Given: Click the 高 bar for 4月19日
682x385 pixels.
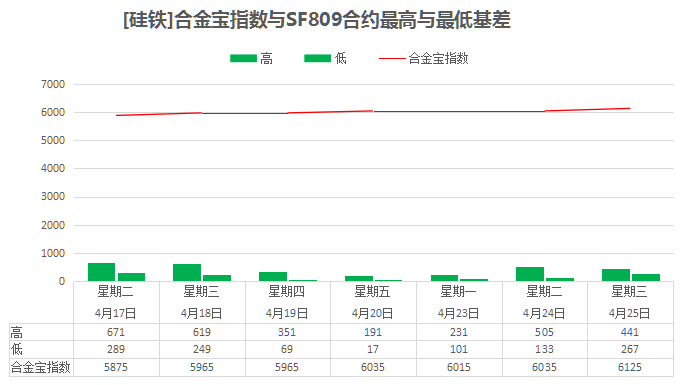Looking at the screenshot, I should coord(273,276).
